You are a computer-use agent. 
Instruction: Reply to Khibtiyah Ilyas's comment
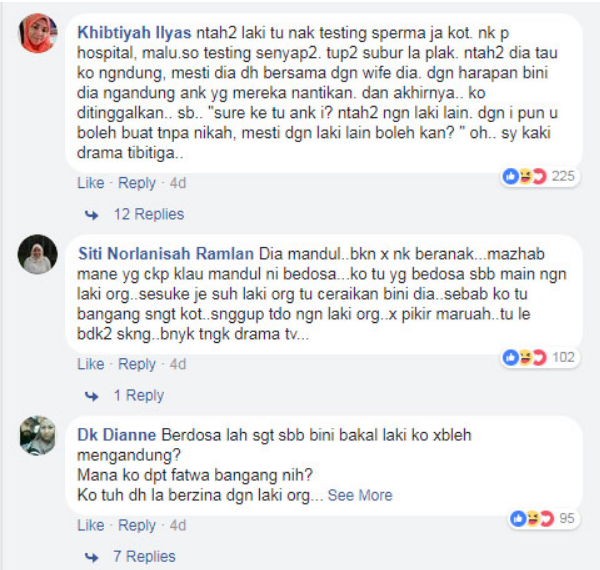[137, 183]
